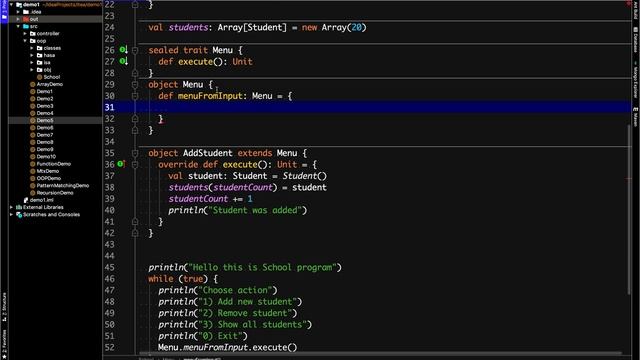Click the src source folder icon
Viewport: 640px width, 360px height.
pos(26,26)
